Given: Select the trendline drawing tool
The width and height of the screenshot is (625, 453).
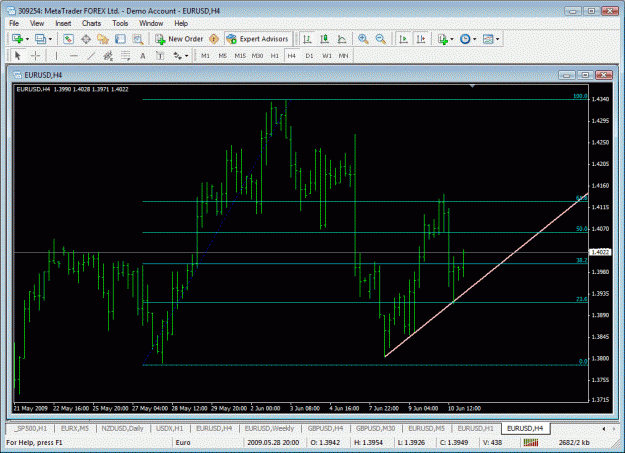Looking at the screenshot, I should pos(91,56).
